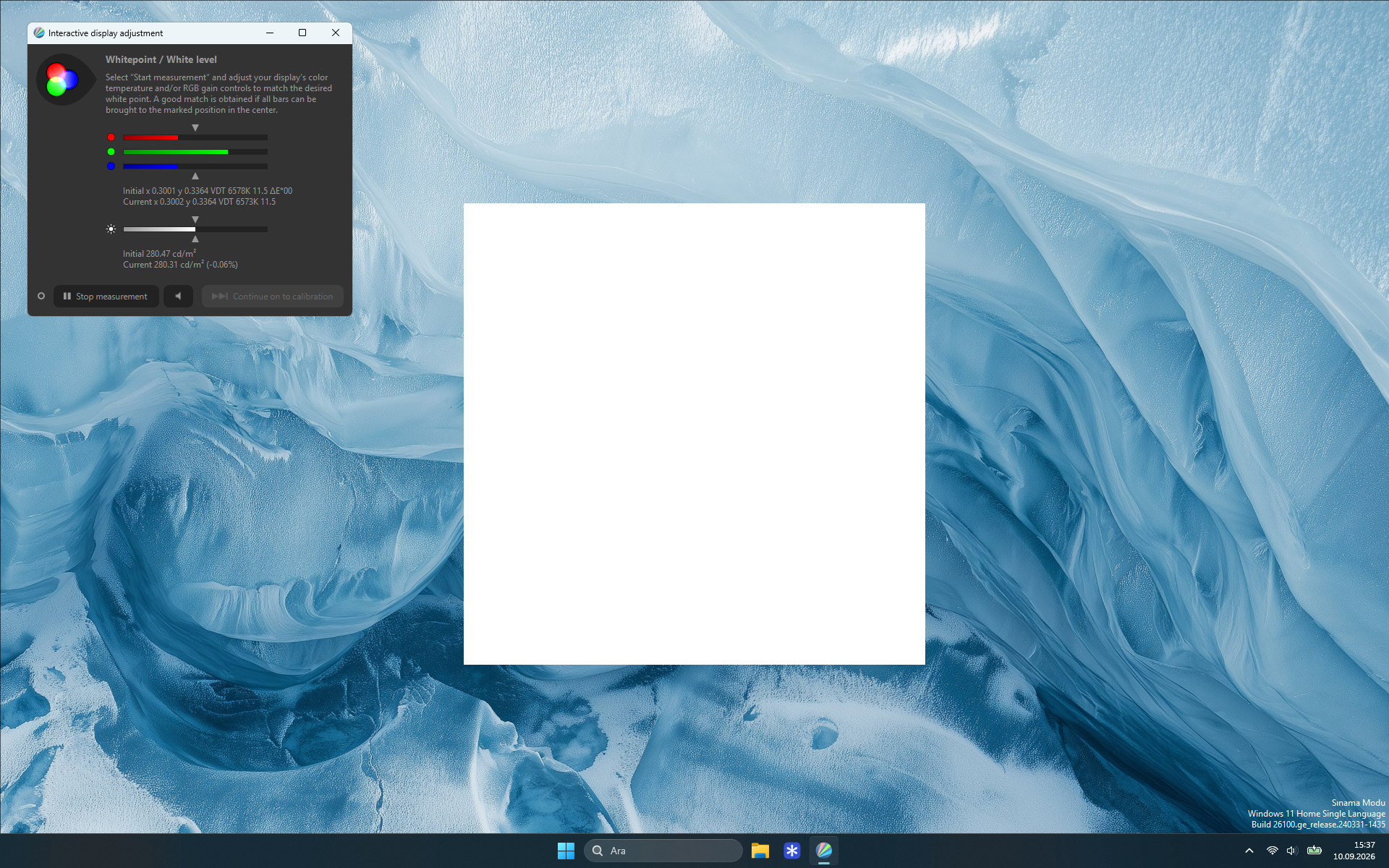Show hidden system tray icons chevron
Image resolution: width=1389 pixels, height=868 pixels.
coord(1249,851)
